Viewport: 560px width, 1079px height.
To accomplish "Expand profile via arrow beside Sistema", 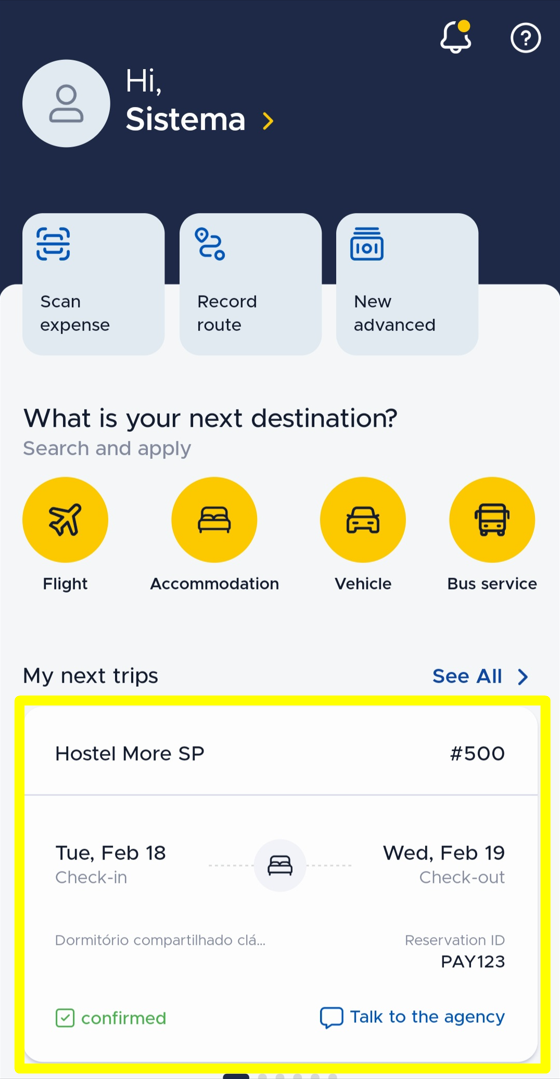I will [268, 121].
